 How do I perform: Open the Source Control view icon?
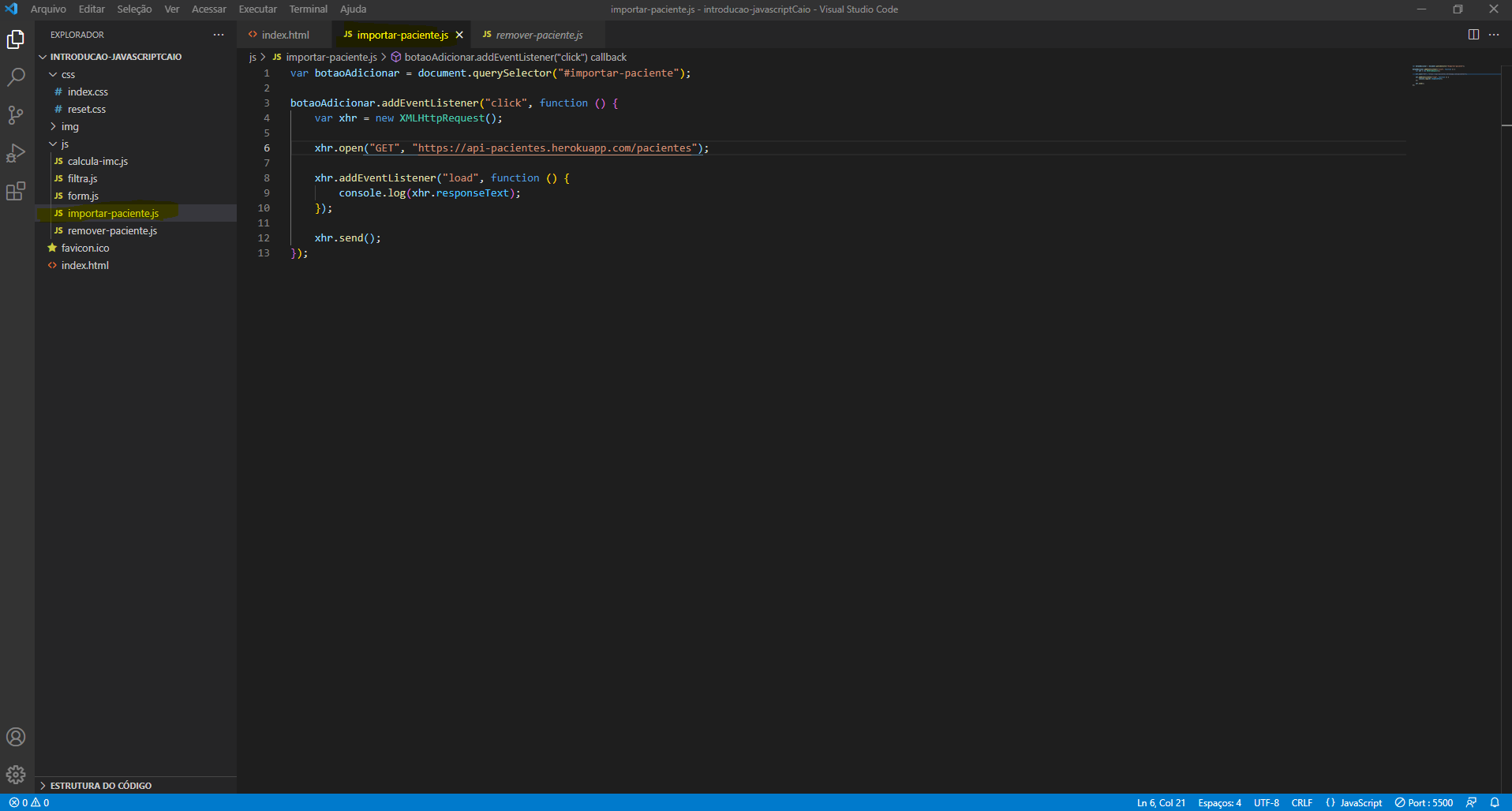pyautogui.click(x=16, y=115)
